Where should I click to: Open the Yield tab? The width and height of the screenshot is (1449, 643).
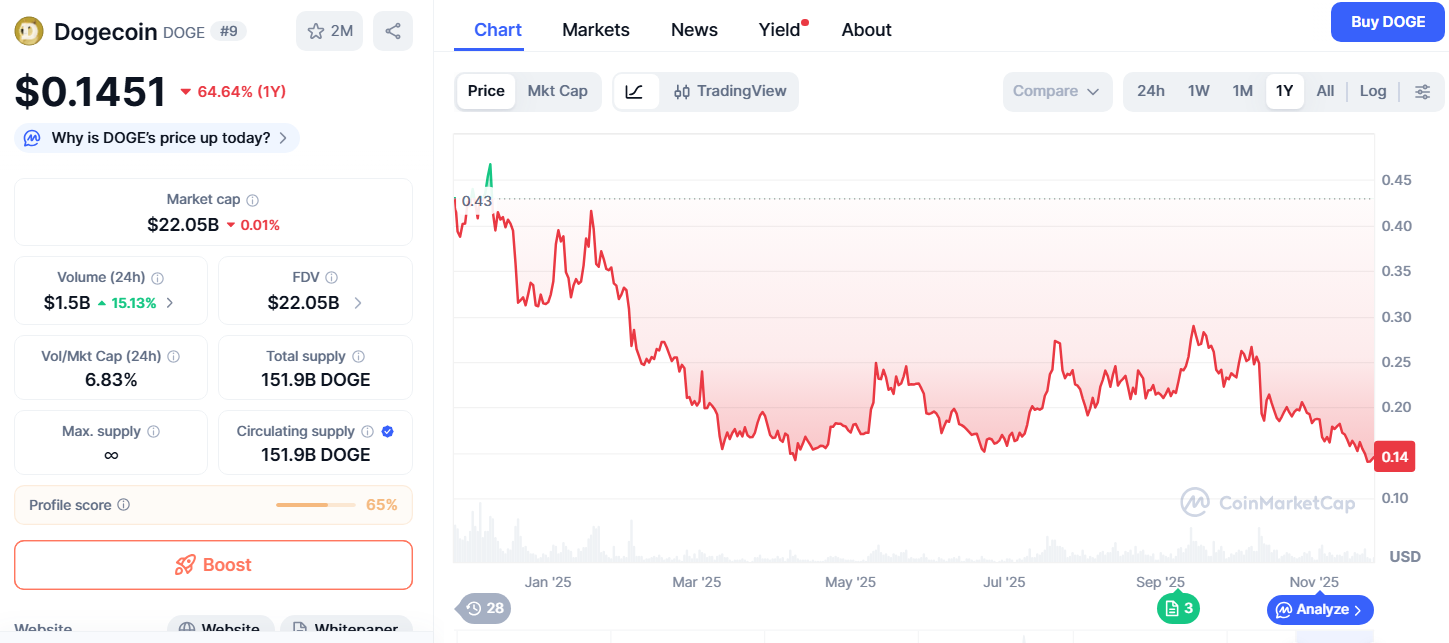(780, 30)
